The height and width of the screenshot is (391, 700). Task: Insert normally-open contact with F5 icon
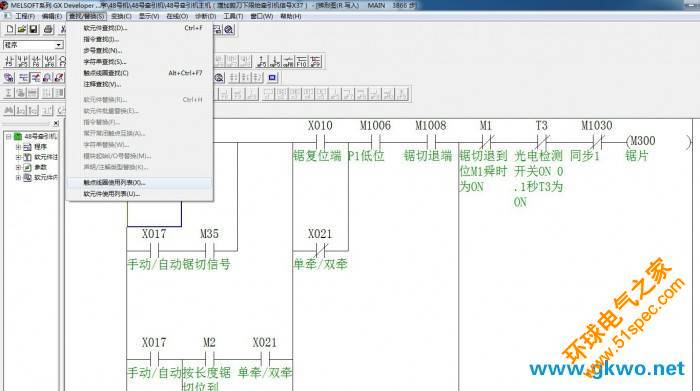point(9,61)
